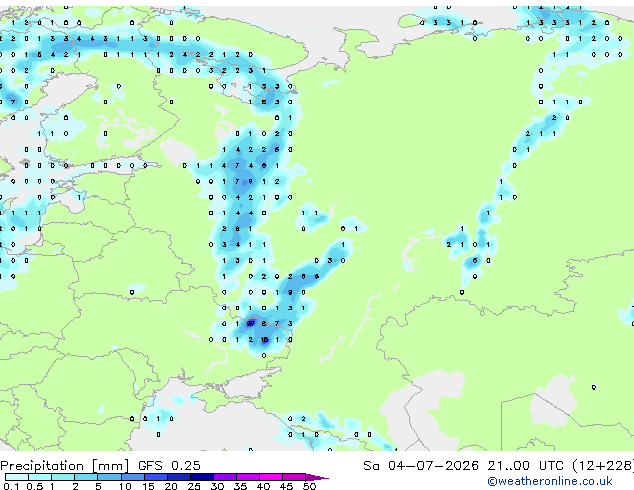This screenshot has height=490, width=634.
Task: Click the 'GFS 0.25' model label
Action: (x=169, y=465)
